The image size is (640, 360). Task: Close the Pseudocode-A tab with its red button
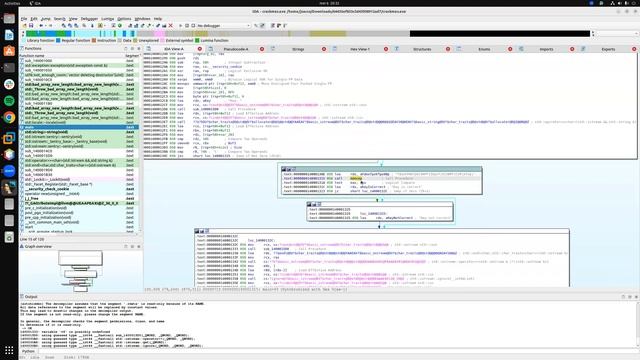coord(262,49)
